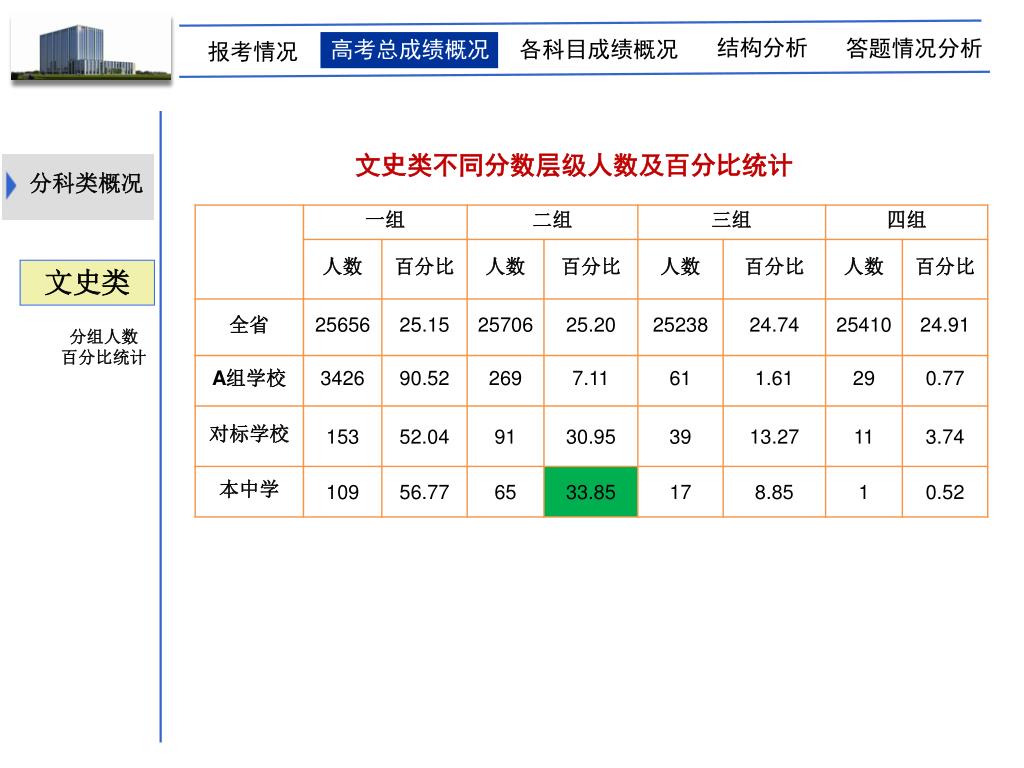This screenshot has width=1024, height=768.
Task: Open the 报考情况 tab
Action: pyautogui.click(x=253, y=51)
